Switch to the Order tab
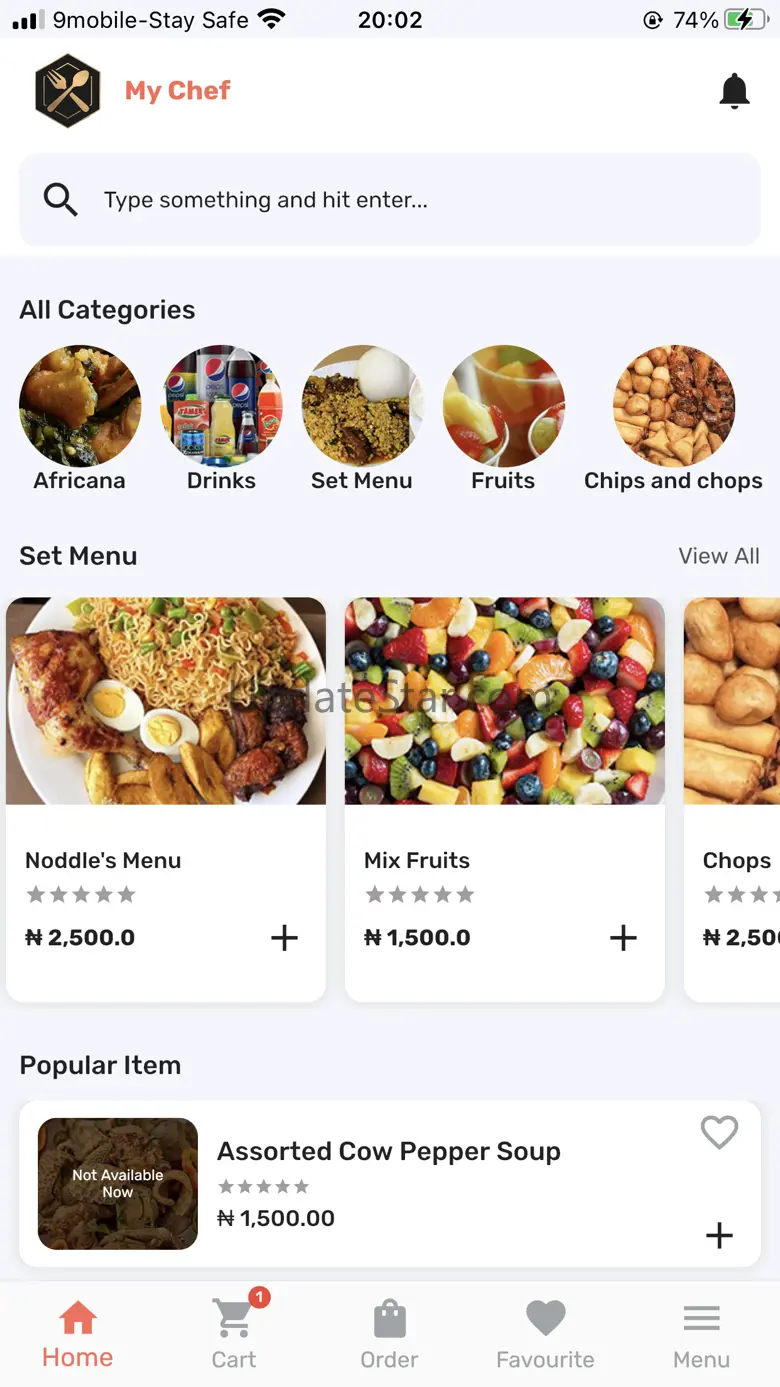This screenshot has width=780, height=1387. point(389,1332)
